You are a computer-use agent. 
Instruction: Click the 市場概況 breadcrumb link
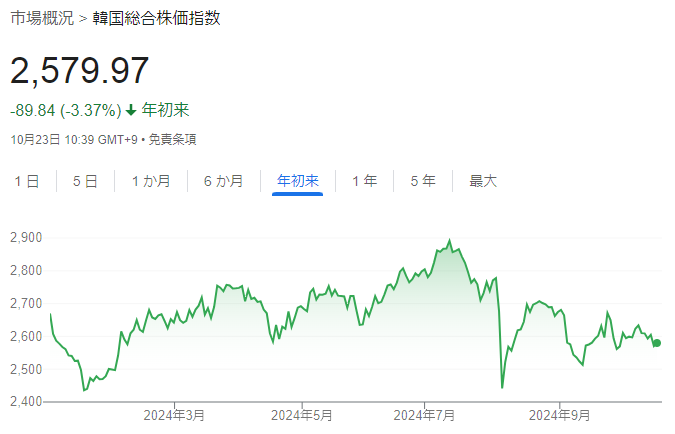[40, 17]
